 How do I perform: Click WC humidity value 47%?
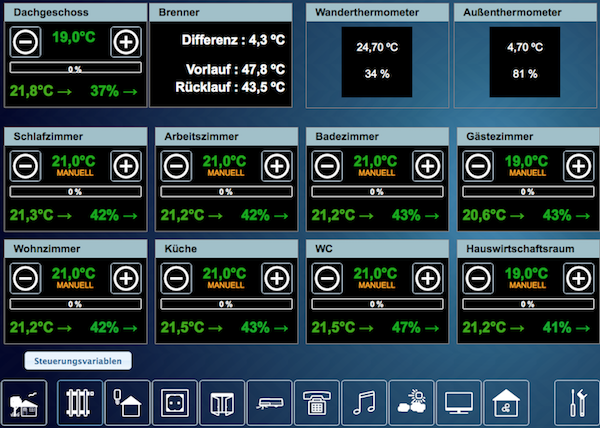(x=406, y=328)
